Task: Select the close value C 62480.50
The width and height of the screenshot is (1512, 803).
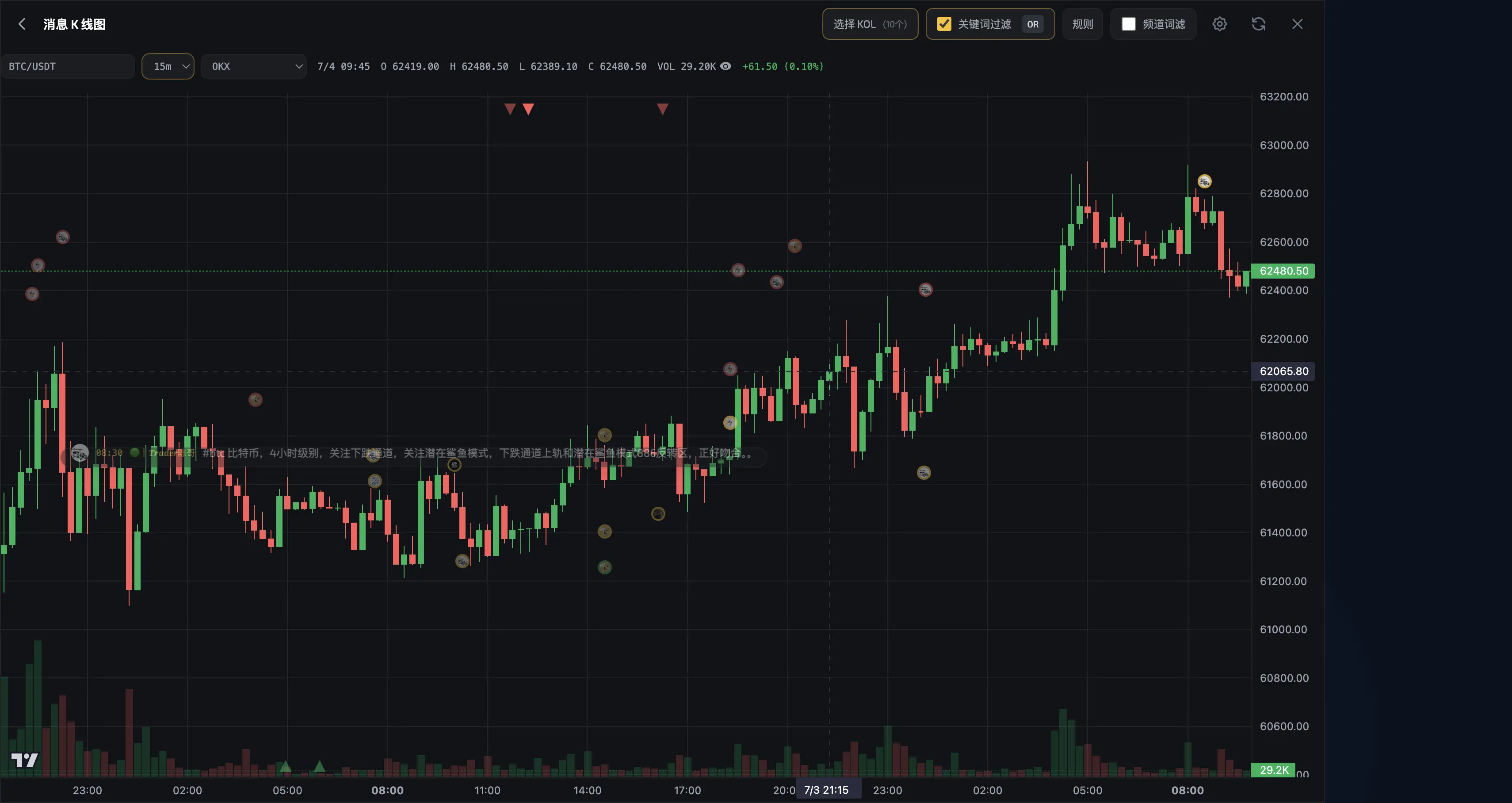Action: pyautogui.click(x=618, y=66)
